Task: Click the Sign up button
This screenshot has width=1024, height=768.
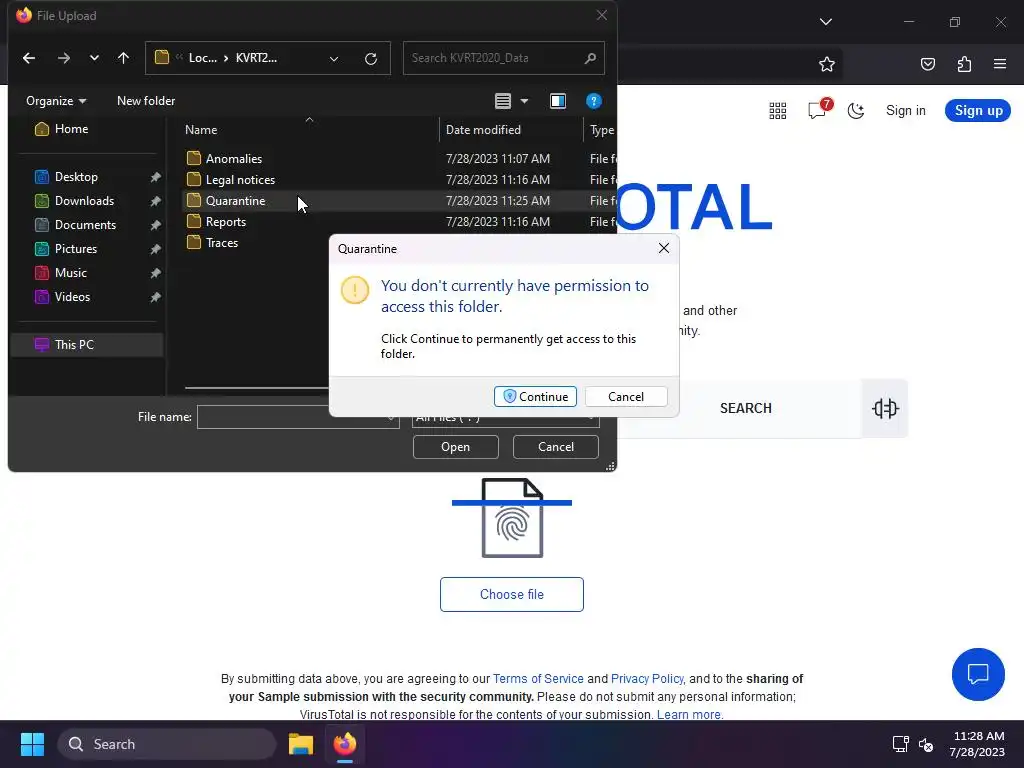Action: 978,110
